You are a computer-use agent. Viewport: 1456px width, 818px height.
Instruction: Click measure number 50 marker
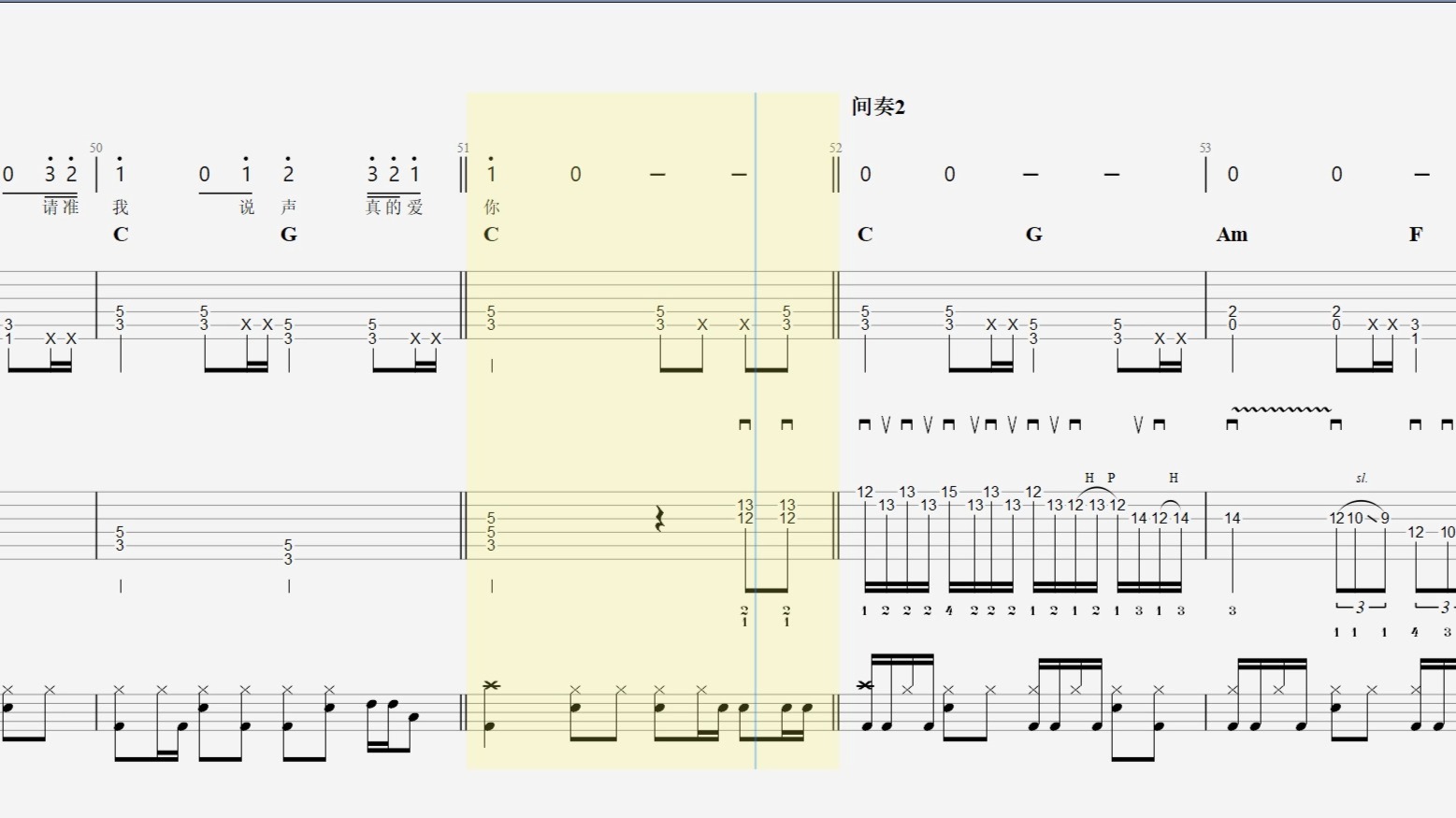coord(96,148)
